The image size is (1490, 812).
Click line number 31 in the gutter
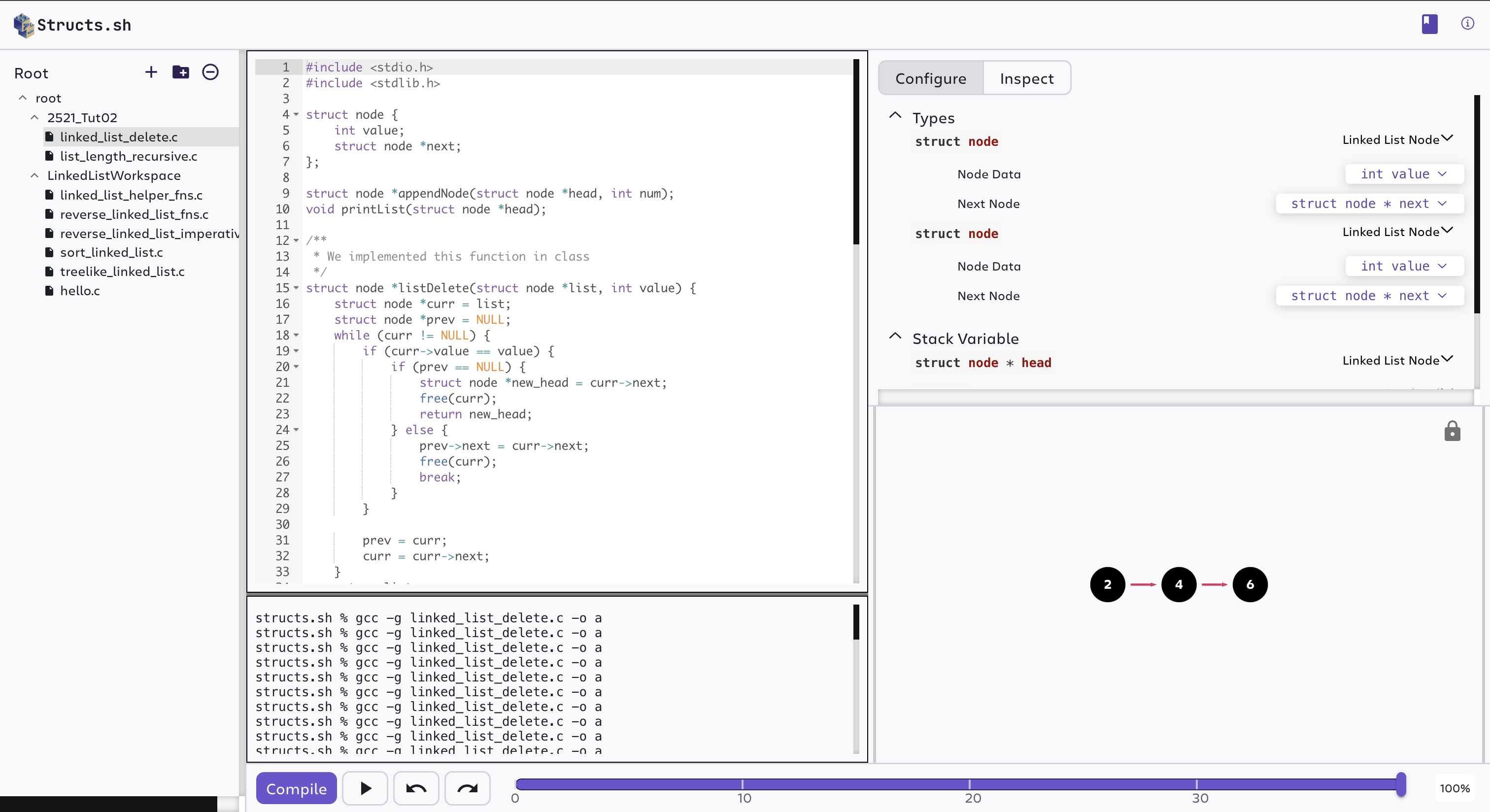tap(282, 540)
